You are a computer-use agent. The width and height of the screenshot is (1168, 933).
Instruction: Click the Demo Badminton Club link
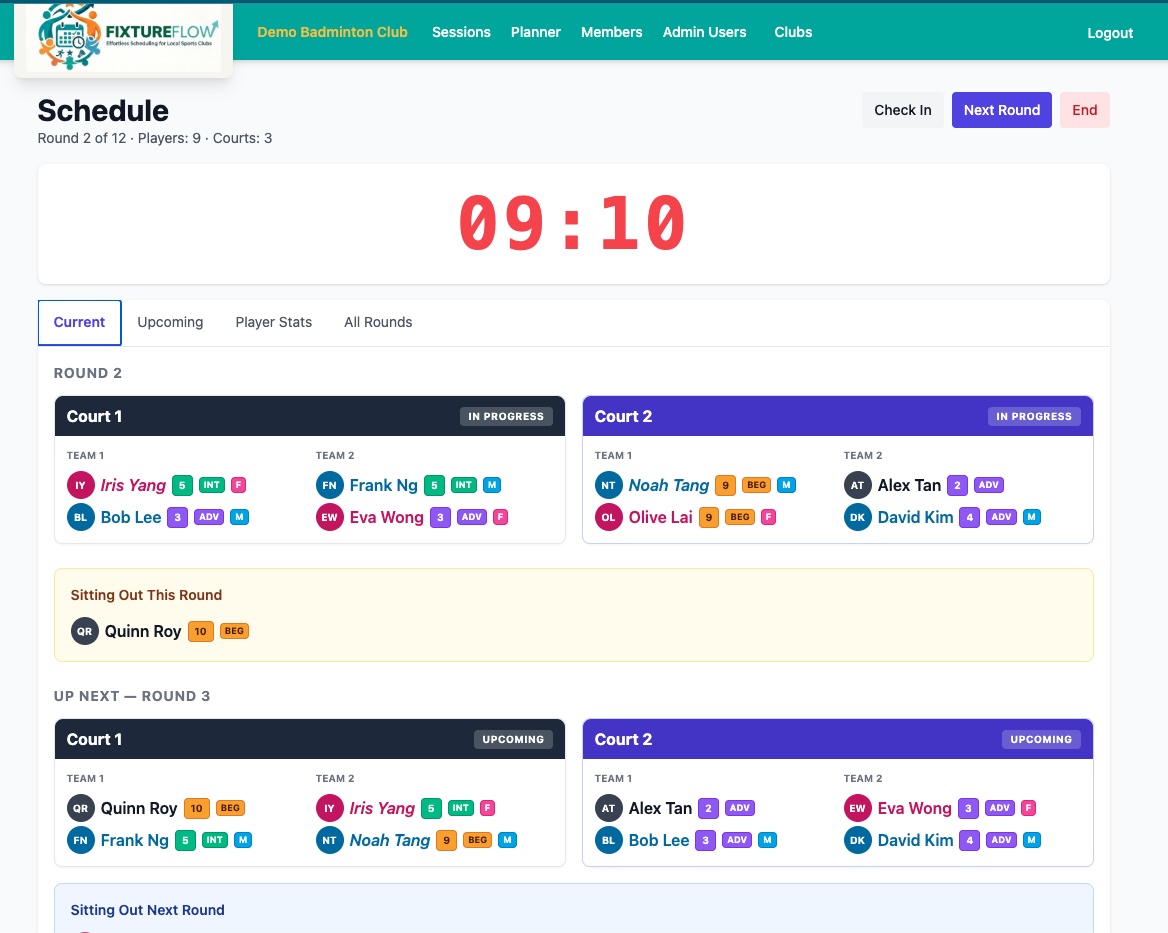[x=332, y=32]
